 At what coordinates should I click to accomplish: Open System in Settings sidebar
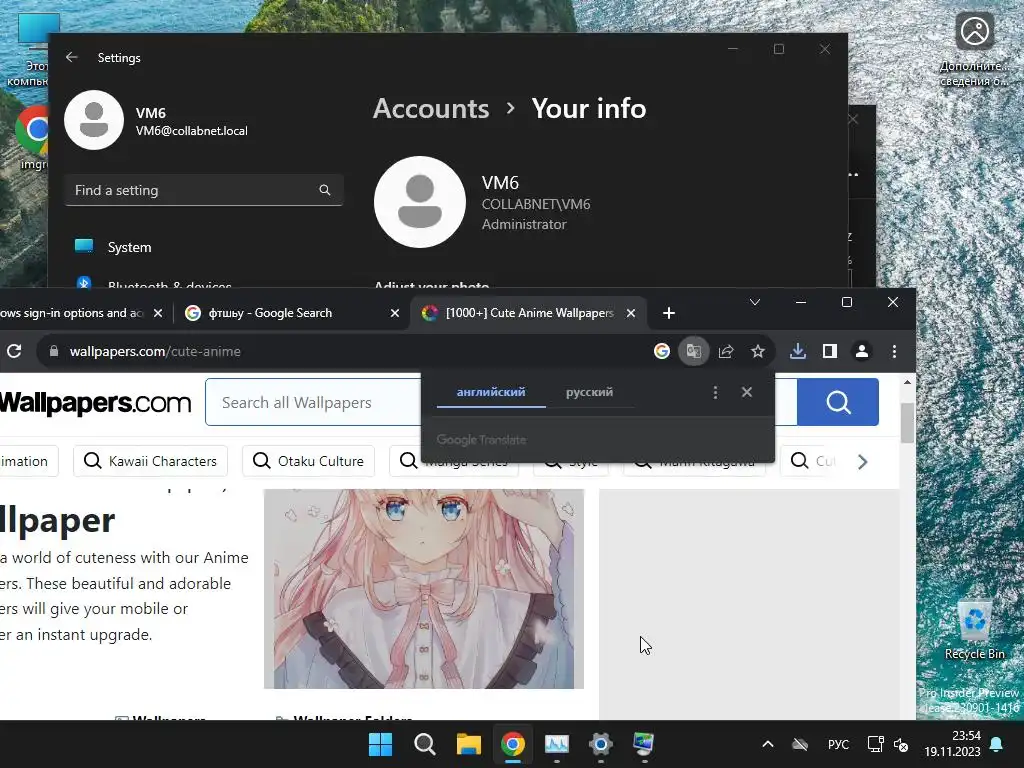click(129, 247)
